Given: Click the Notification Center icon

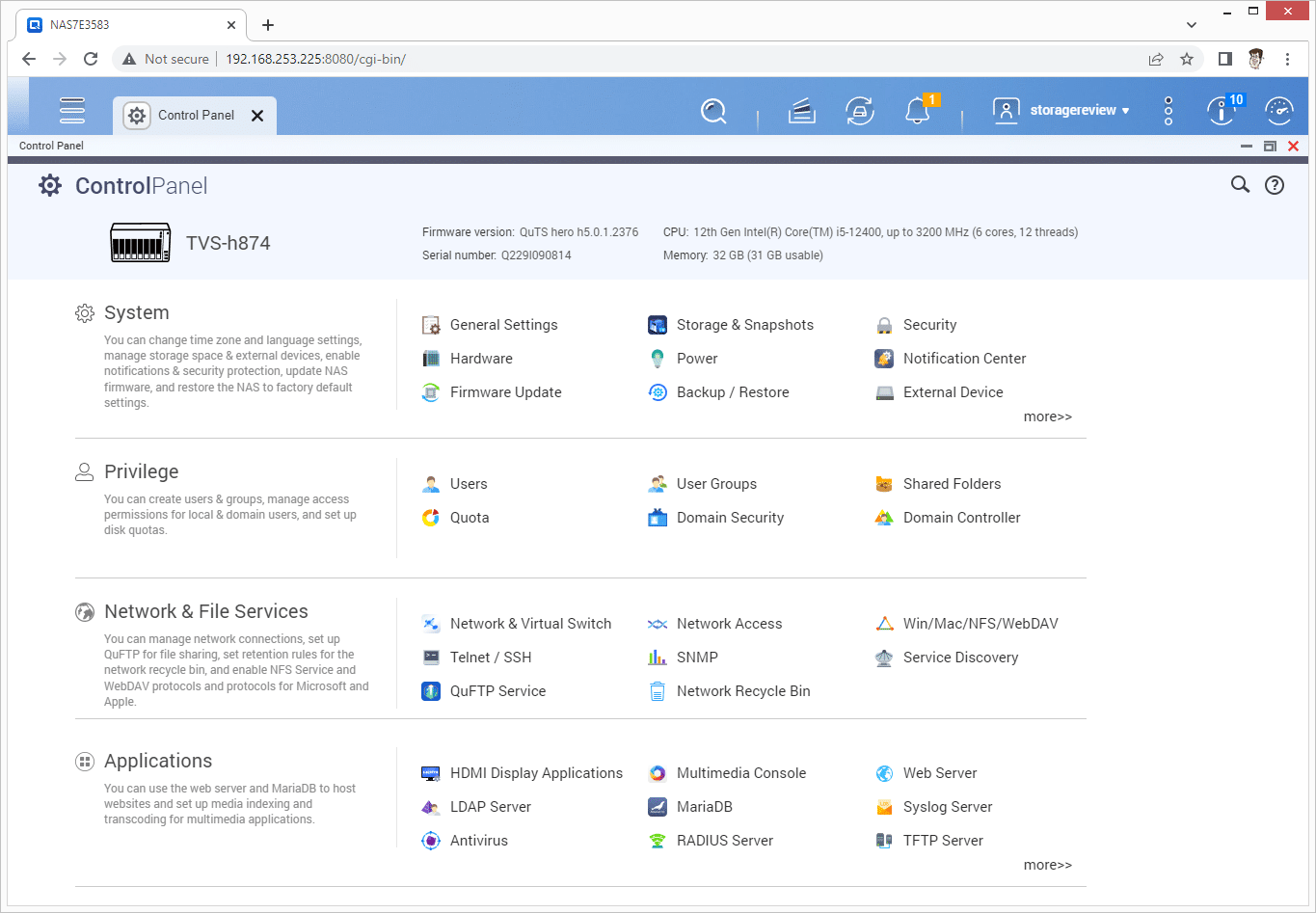Looking at the screenshot, I should pyautogui.click(x=884, y=359).
